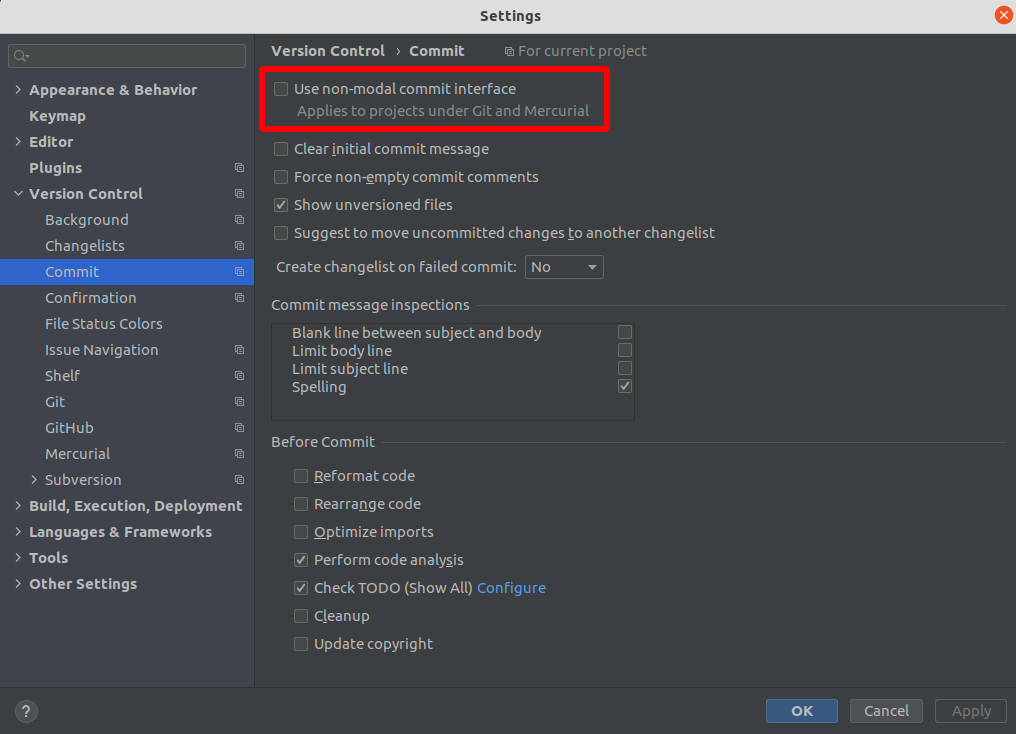Enable Use non-modal commit interface

click(x=281, y=89)
